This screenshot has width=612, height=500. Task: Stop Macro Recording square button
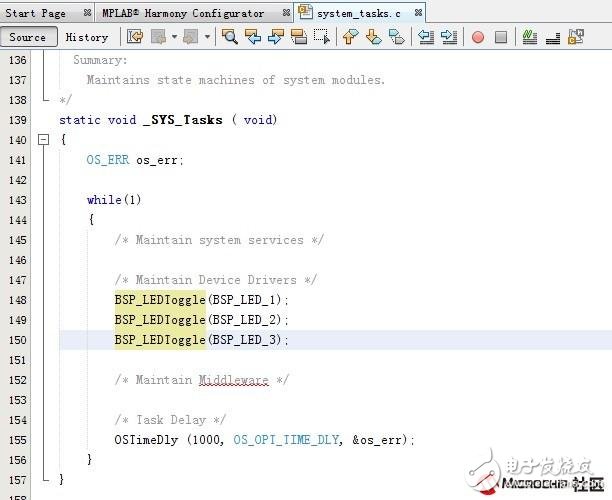point(501,37)
